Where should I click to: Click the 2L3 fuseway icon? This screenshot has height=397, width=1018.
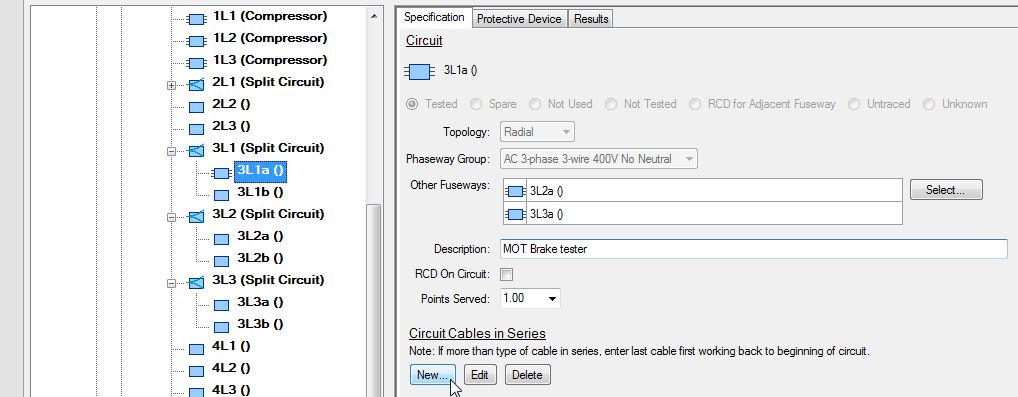[x=196, y=129]
